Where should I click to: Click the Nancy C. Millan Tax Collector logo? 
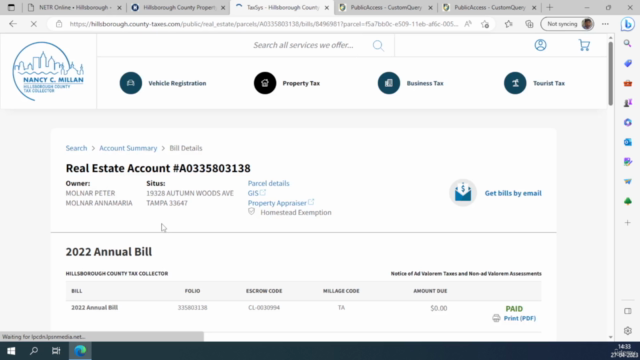48,71
